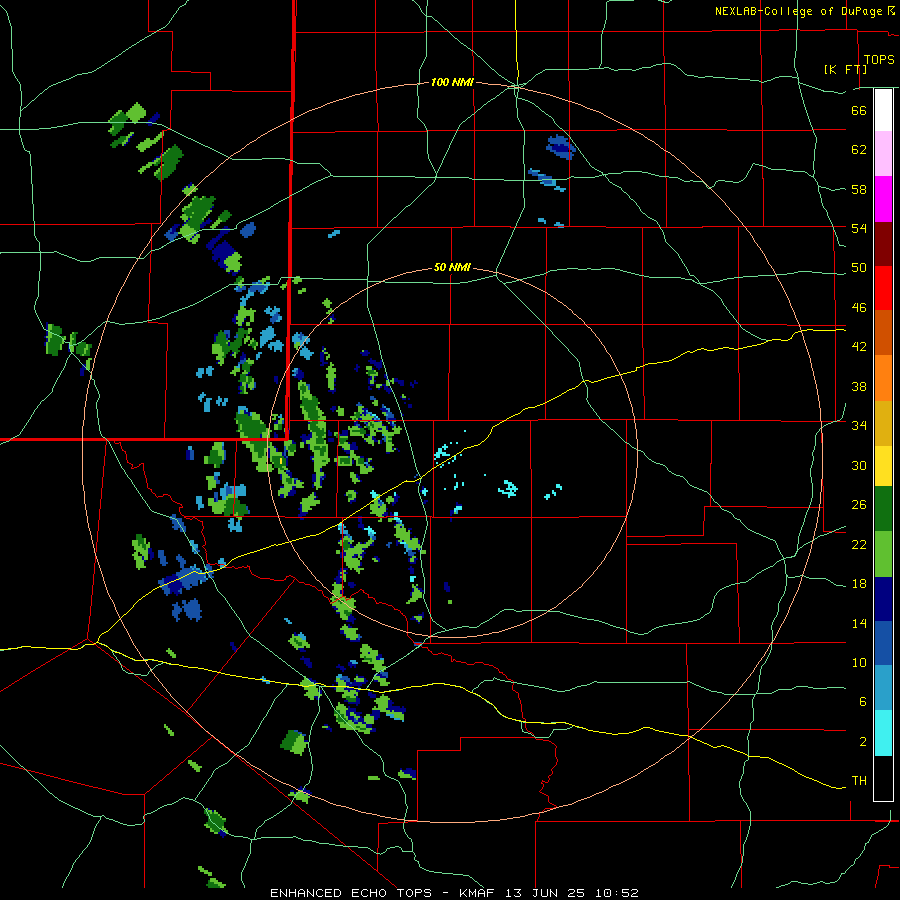Click the gold legend swatch
The height and width of the screenshot is (900, 900).
(883, 423)
